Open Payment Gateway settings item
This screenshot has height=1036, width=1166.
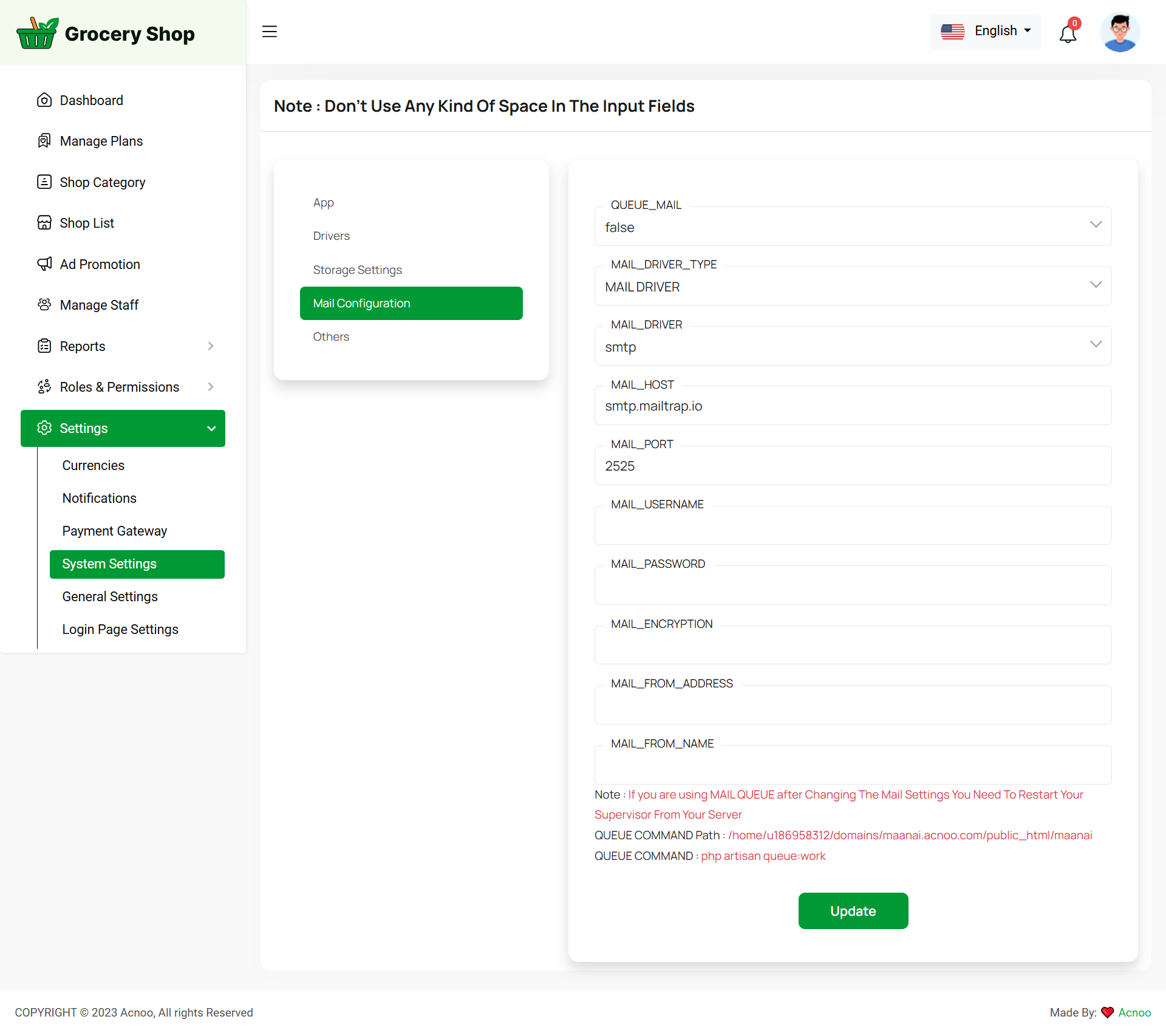114,531
